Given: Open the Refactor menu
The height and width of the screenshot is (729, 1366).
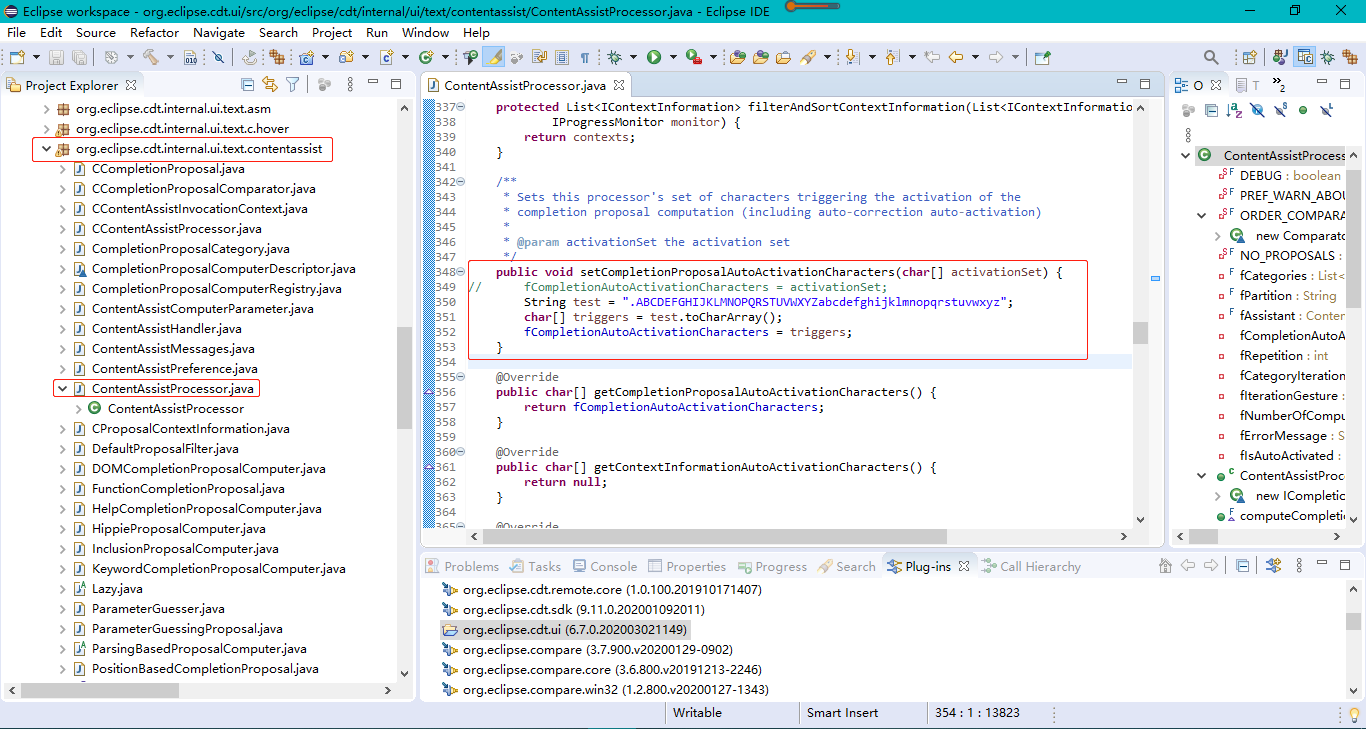Looking at the screenshot, I should [x=154, y=32].
